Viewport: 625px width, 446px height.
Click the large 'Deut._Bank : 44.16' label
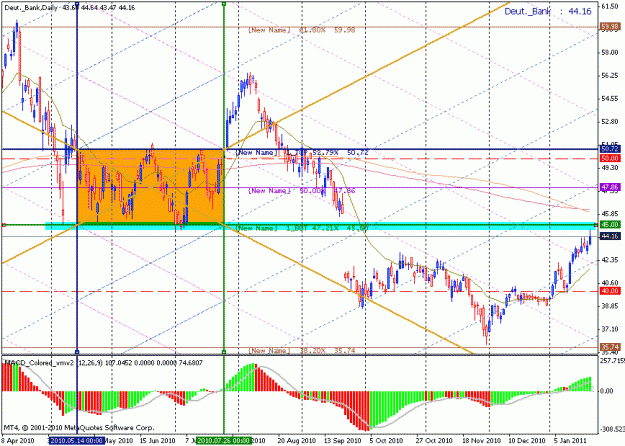click(548, 12)
